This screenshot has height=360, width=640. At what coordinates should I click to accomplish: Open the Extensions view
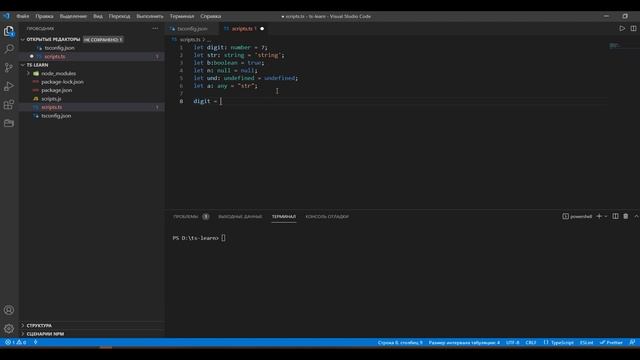[9, 104]
